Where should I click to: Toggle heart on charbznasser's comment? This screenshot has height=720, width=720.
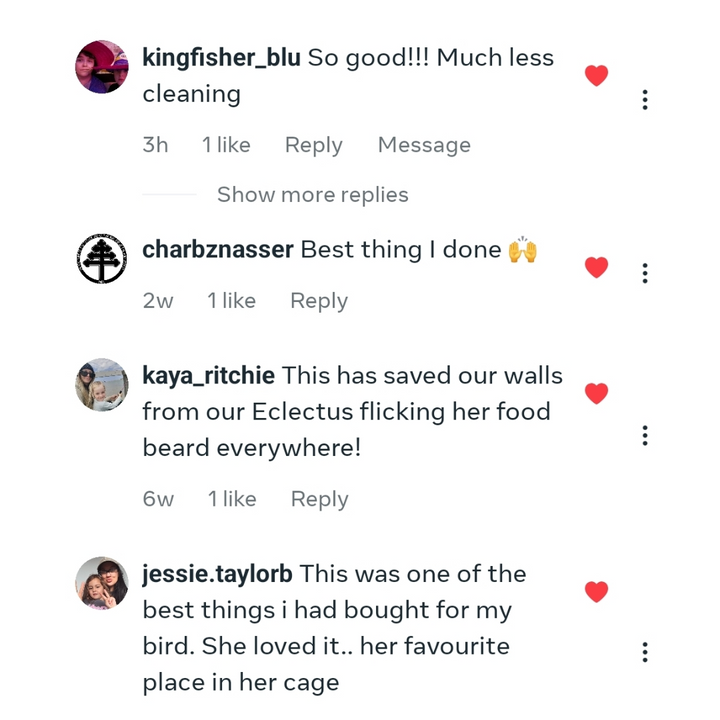(596, 267)
